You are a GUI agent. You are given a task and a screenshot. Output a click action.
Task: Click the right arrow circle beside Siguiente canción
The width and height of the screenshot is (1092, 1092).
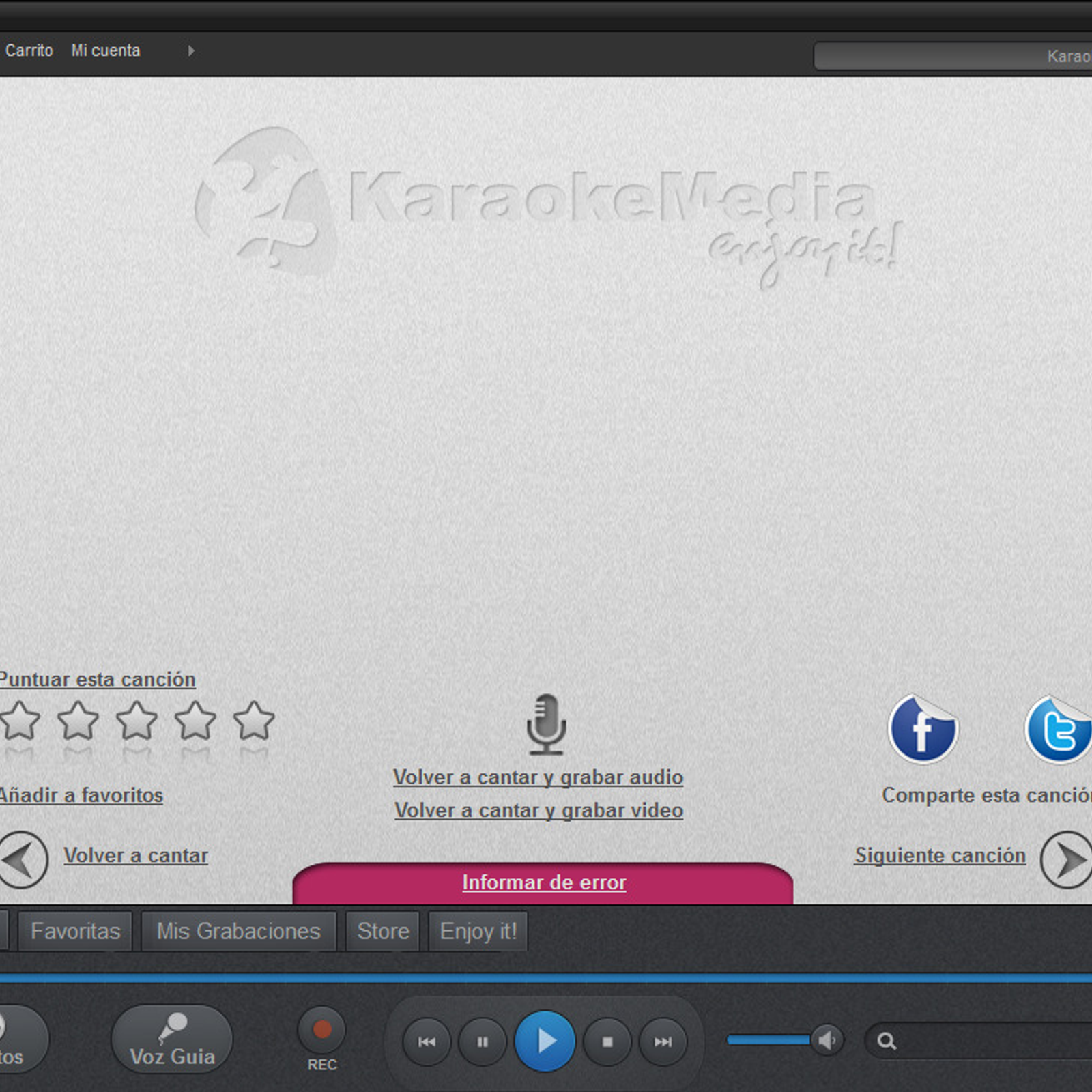pos(1066,859)
